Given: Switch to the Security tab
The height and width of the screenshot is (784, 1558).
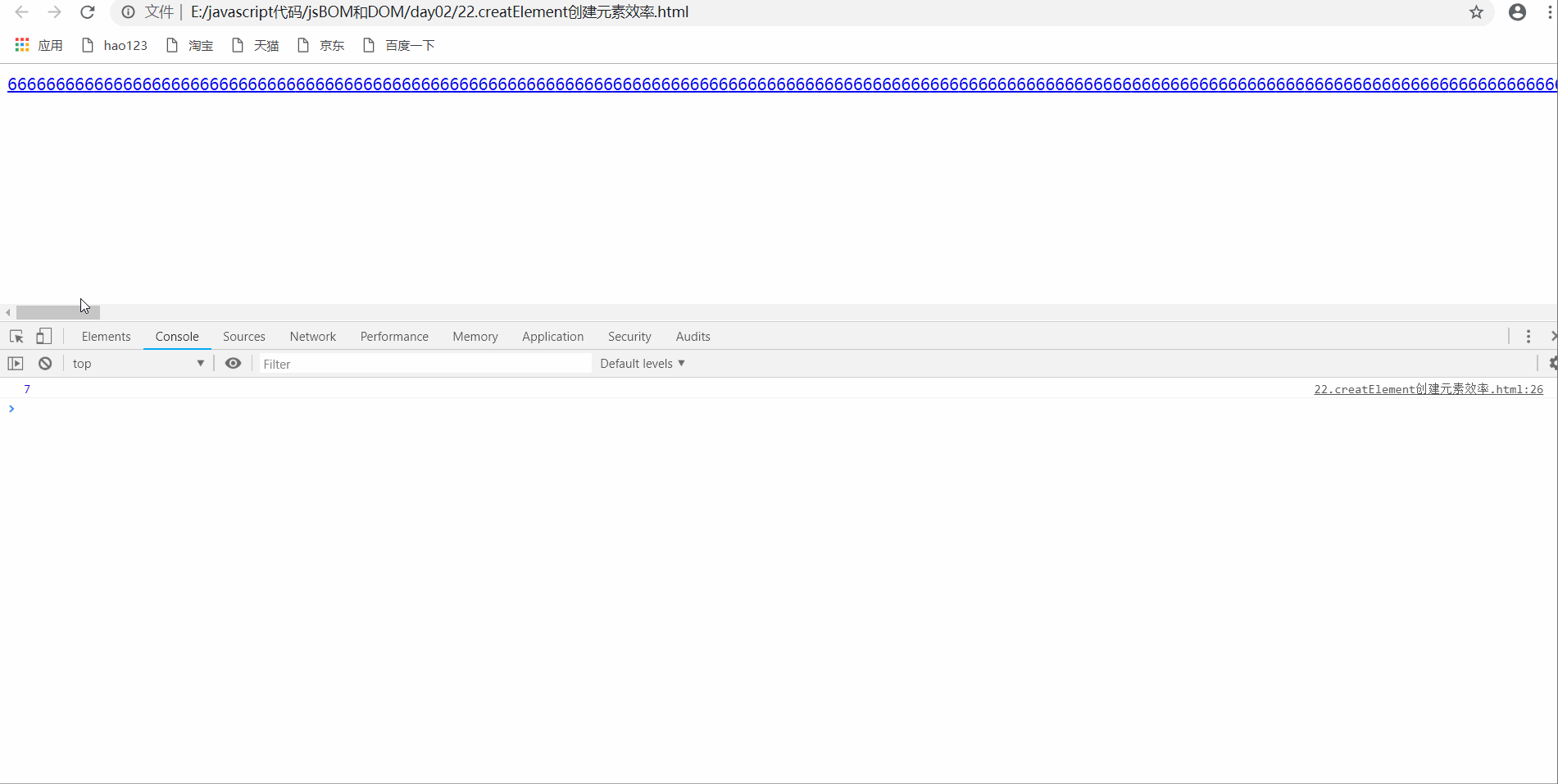Looking at the screenshot, I should click(629, 337).
